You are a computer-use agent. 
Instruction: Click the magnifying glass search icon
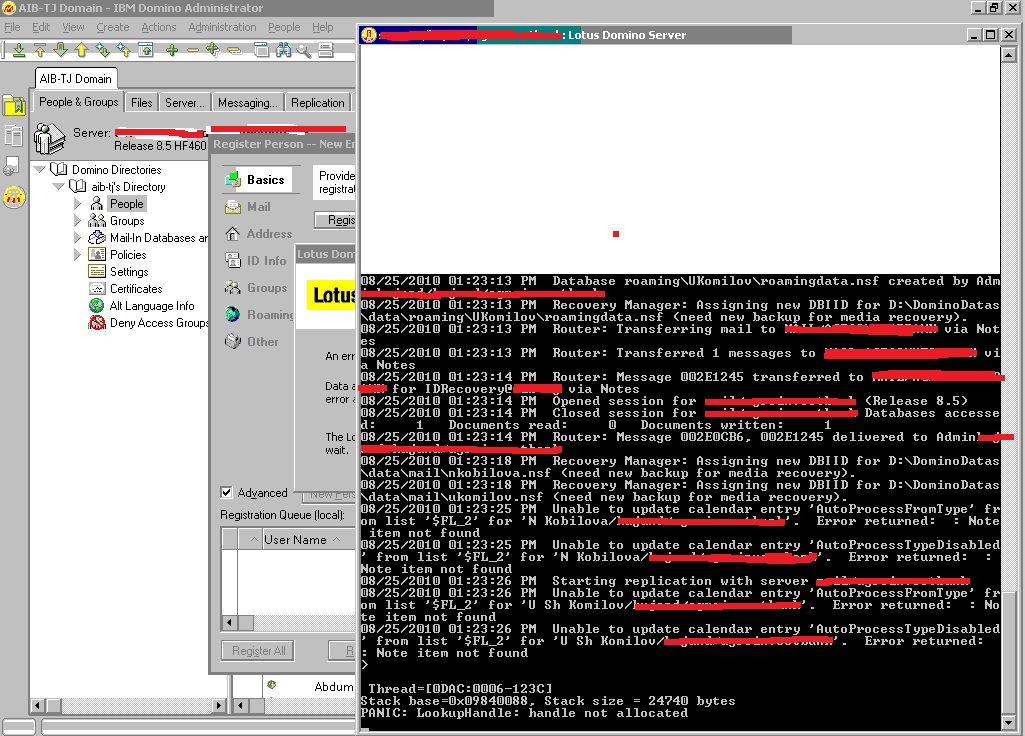(304, 50)
